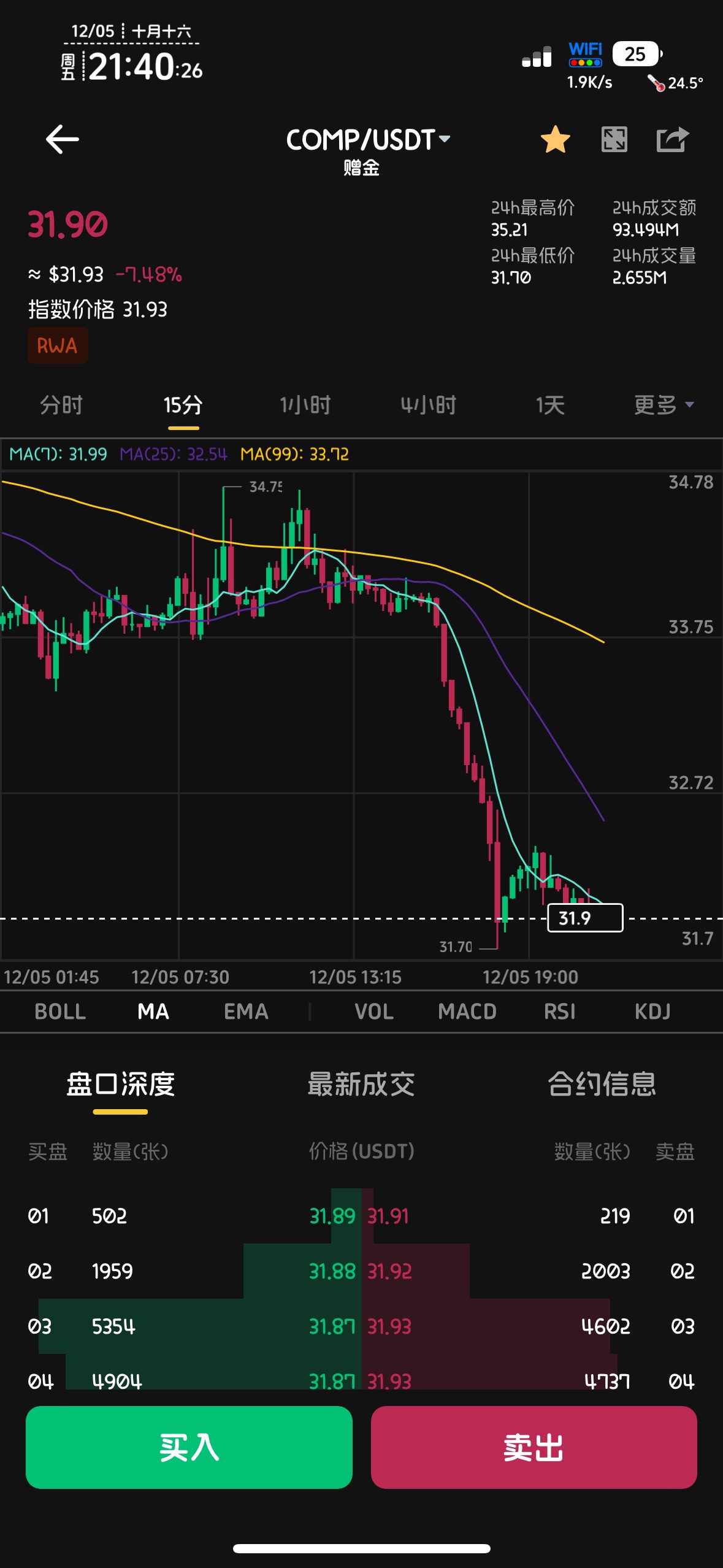This screenshot has width=723, height=1568.
Task: Tap the MA(99): 33.72 legend
Action: click(294, 454)
